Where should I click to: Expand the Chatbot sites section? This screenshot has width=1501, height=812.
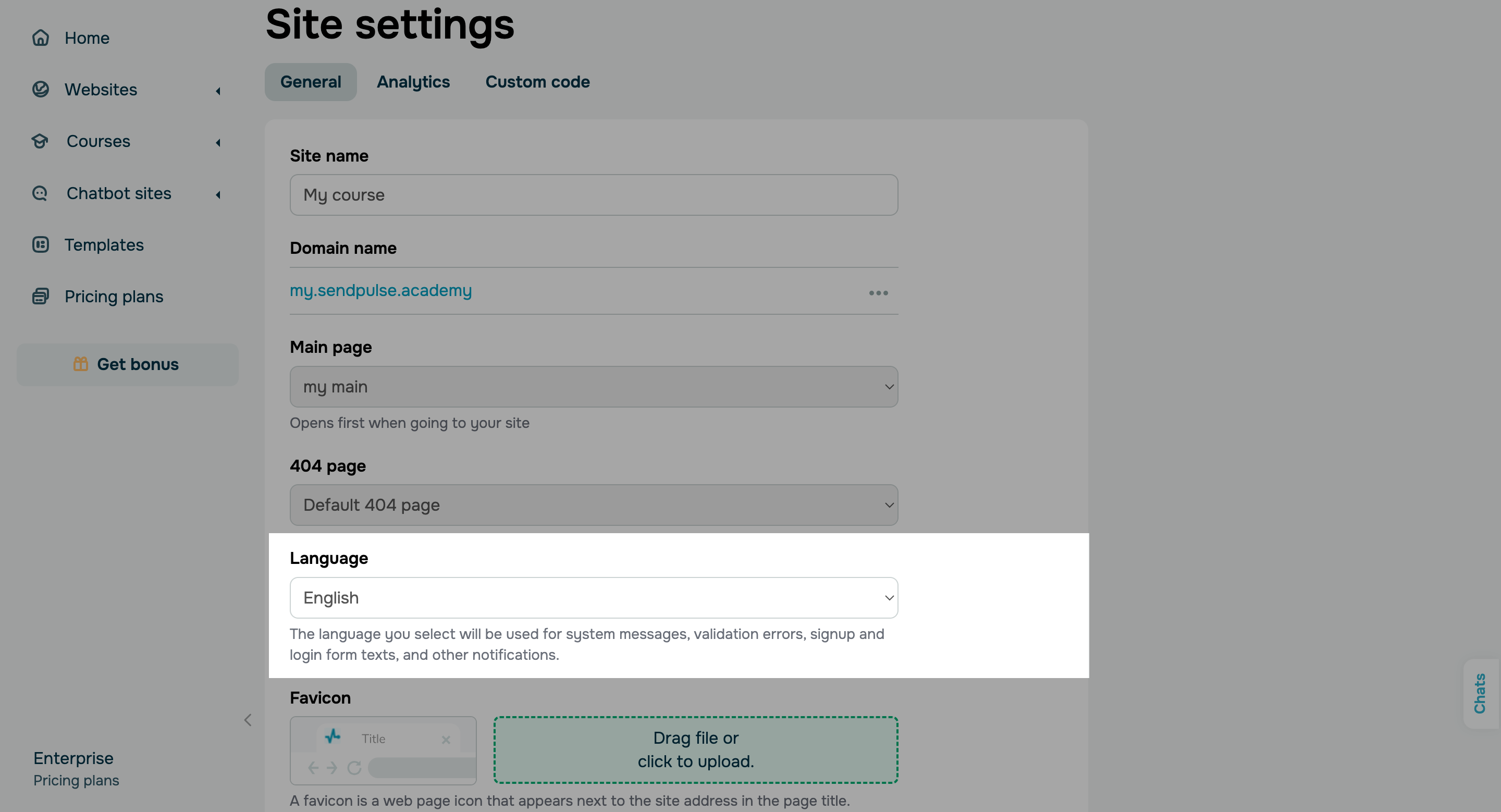coord(218,194)
